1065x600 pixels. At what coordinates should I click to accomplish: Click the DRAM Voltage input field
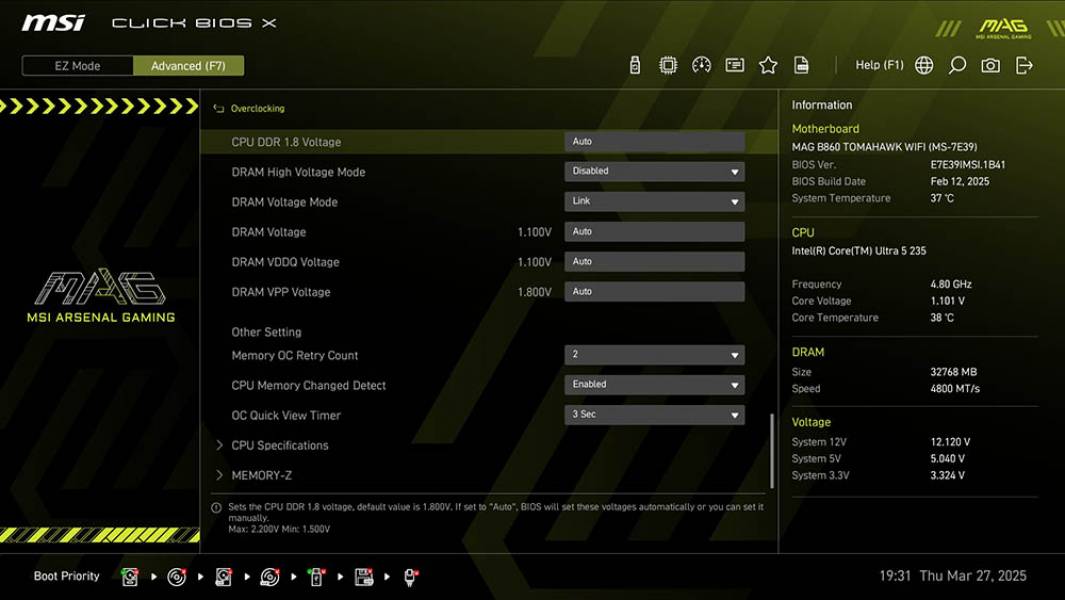[x=654, y=231]
